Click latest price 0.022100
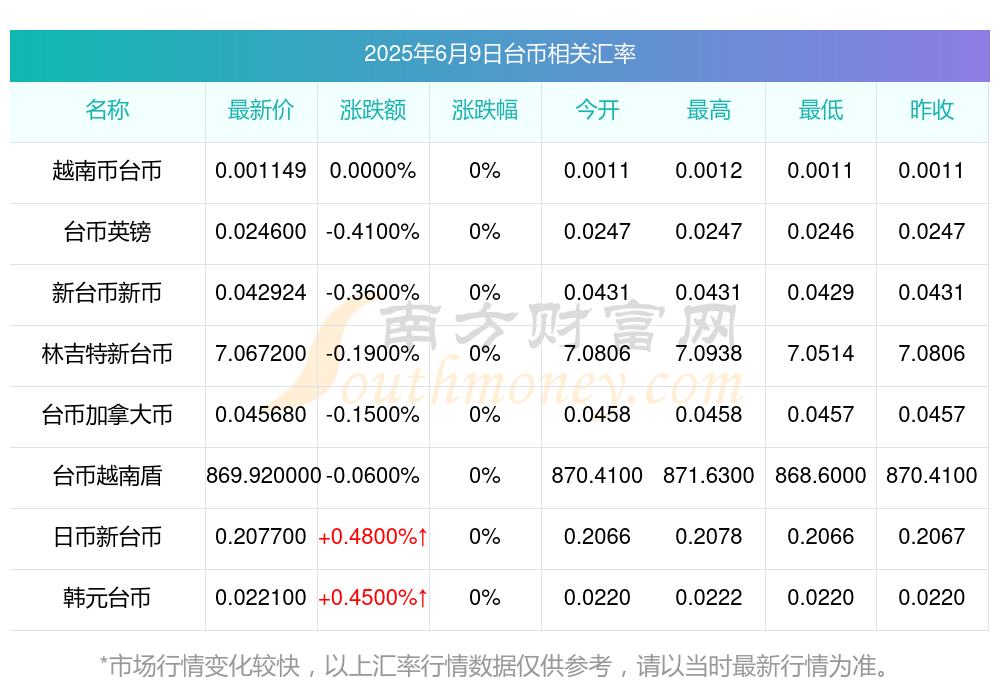The height and width of the screenshot is (698, 1000). 261,598
